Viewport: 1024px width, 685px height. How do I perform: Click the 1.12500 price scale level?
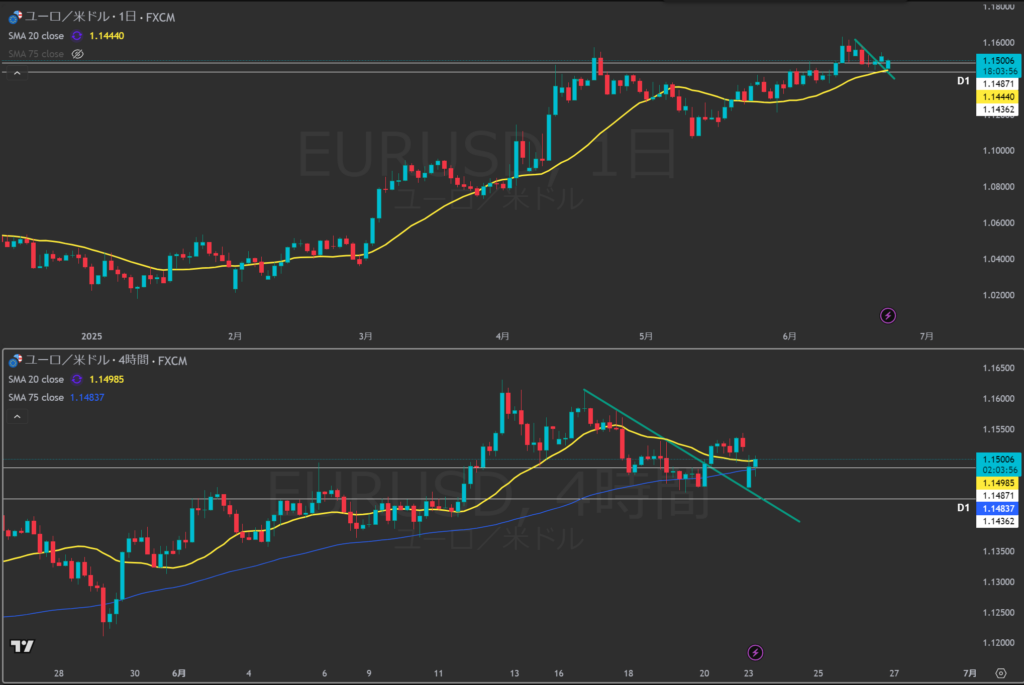[x=999, y=613]
